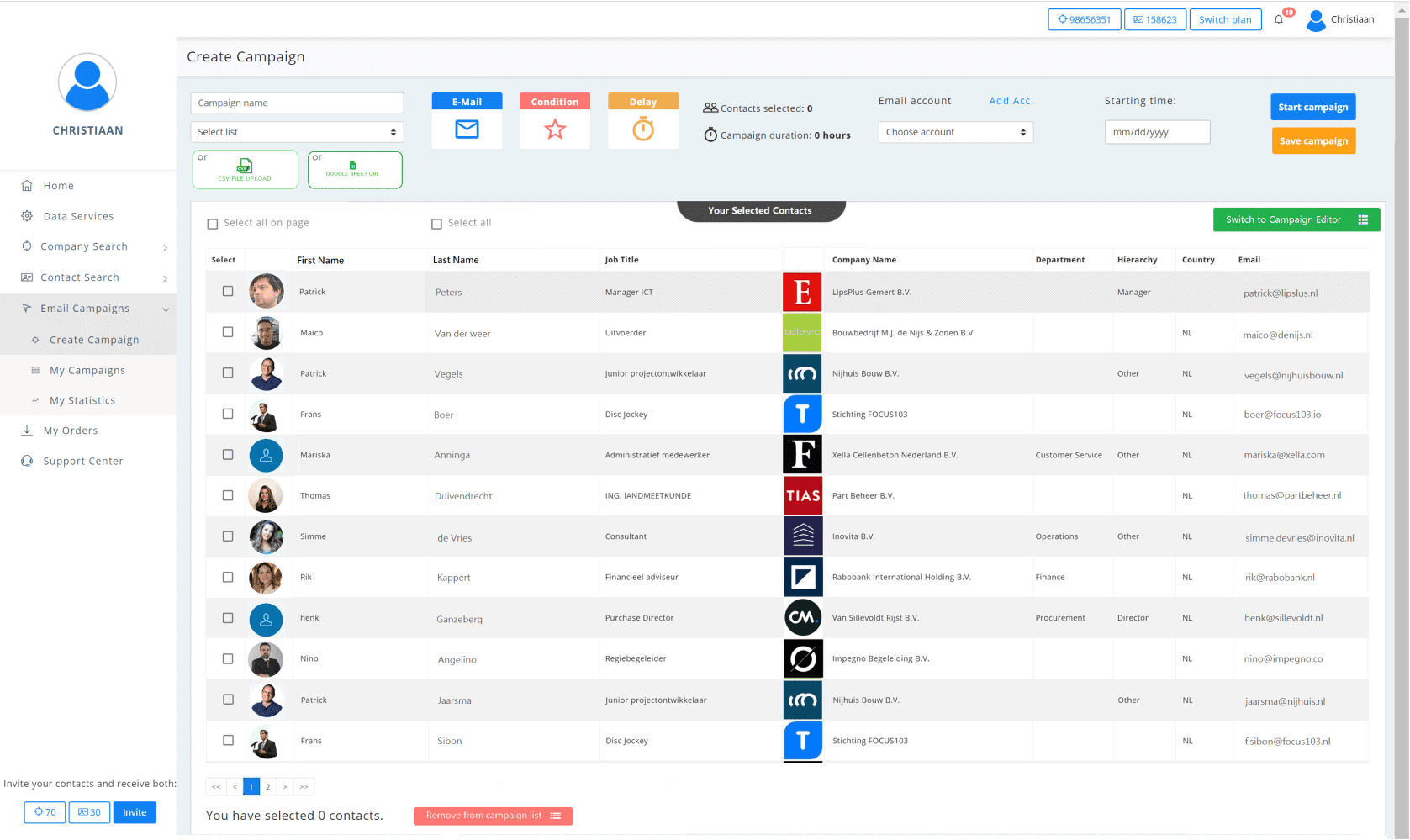The height and width of the screenshot is (840, 1410).
Task: Go to My Statistics page
Action: pyautogui.click(x=82, y=400)
